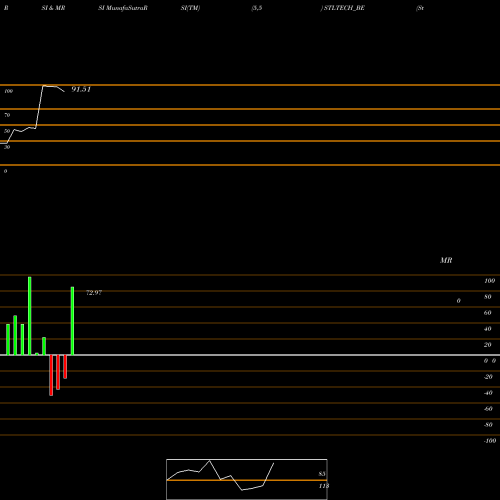The image size is (500, 500).
Task: Click the value 118 in mini chart
Action: tap(324, 486)
